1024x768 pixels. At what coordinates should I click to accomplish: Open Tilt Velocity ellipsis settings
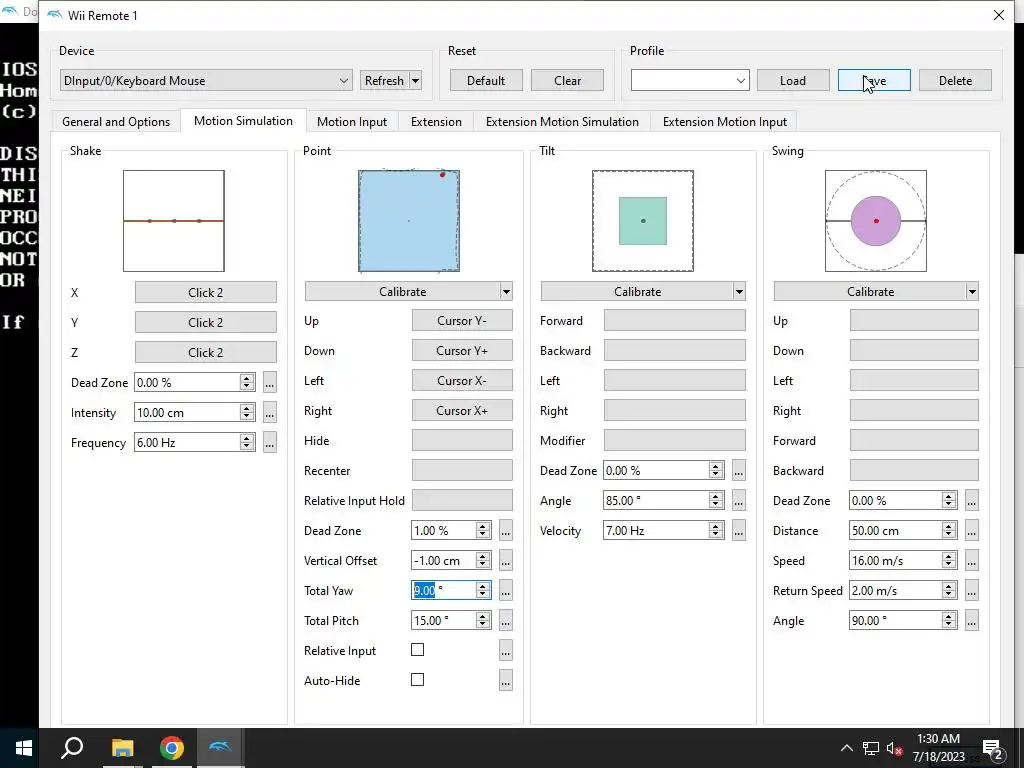tap(739, 531)
